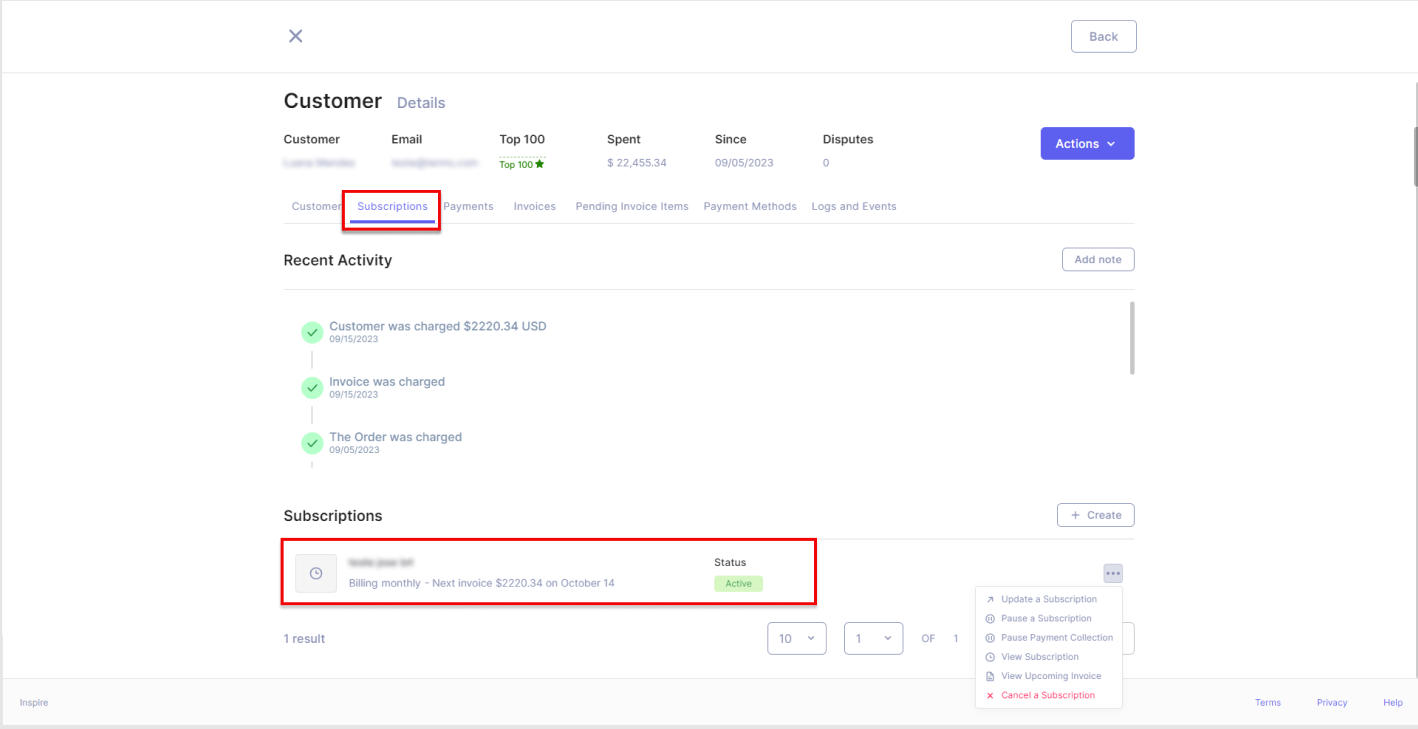The height and width of the screenshot is (729, 1418).
Task: Click the Active status badge
Action: tap(738, 583)
